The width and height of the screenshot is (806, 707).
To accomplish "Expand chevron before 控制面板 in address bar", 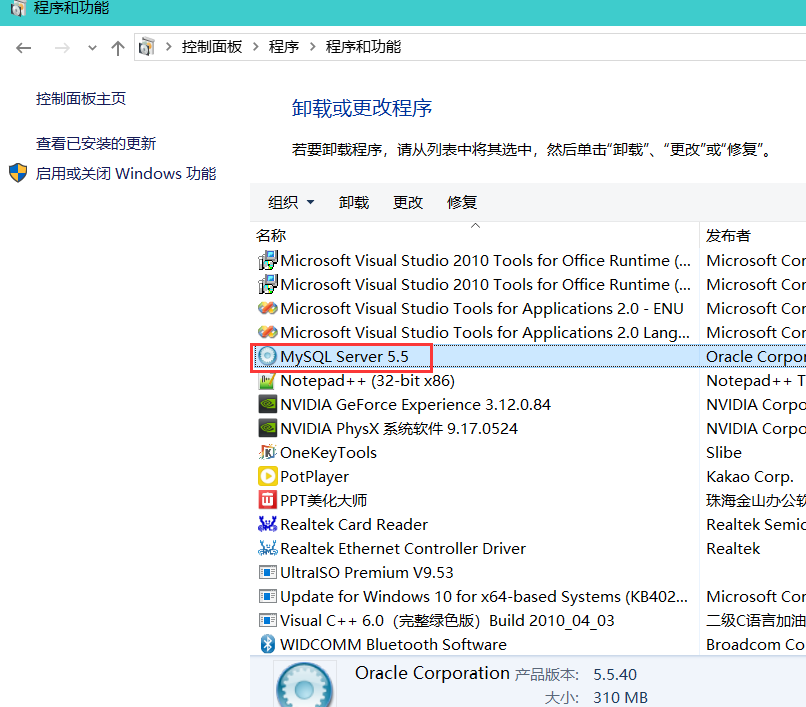I will click(x=169, y=47).
